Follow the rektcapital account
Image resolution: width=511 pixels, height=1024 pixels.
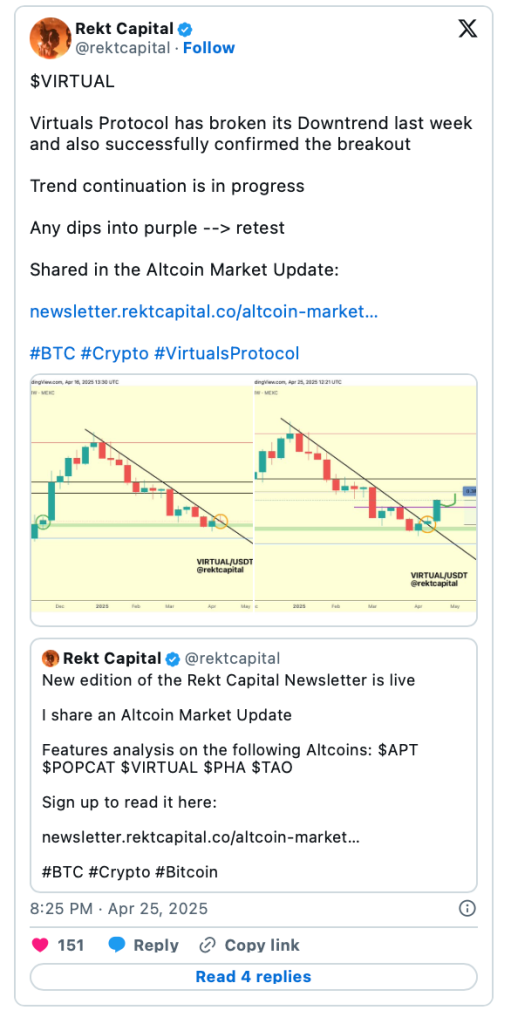click(x=208, y=48)
